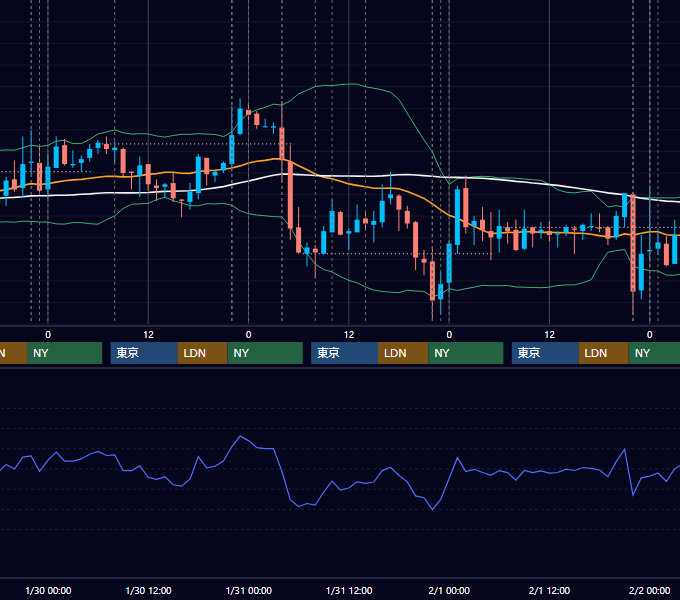Select the NY session block spanning 1/30 00:00

click(64, 353)
